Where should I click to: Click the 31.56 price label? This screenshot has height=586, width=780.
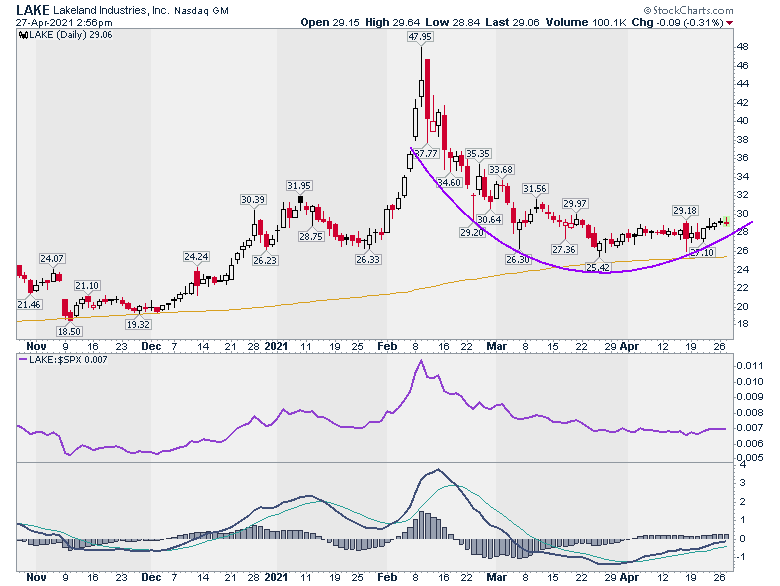535,189
